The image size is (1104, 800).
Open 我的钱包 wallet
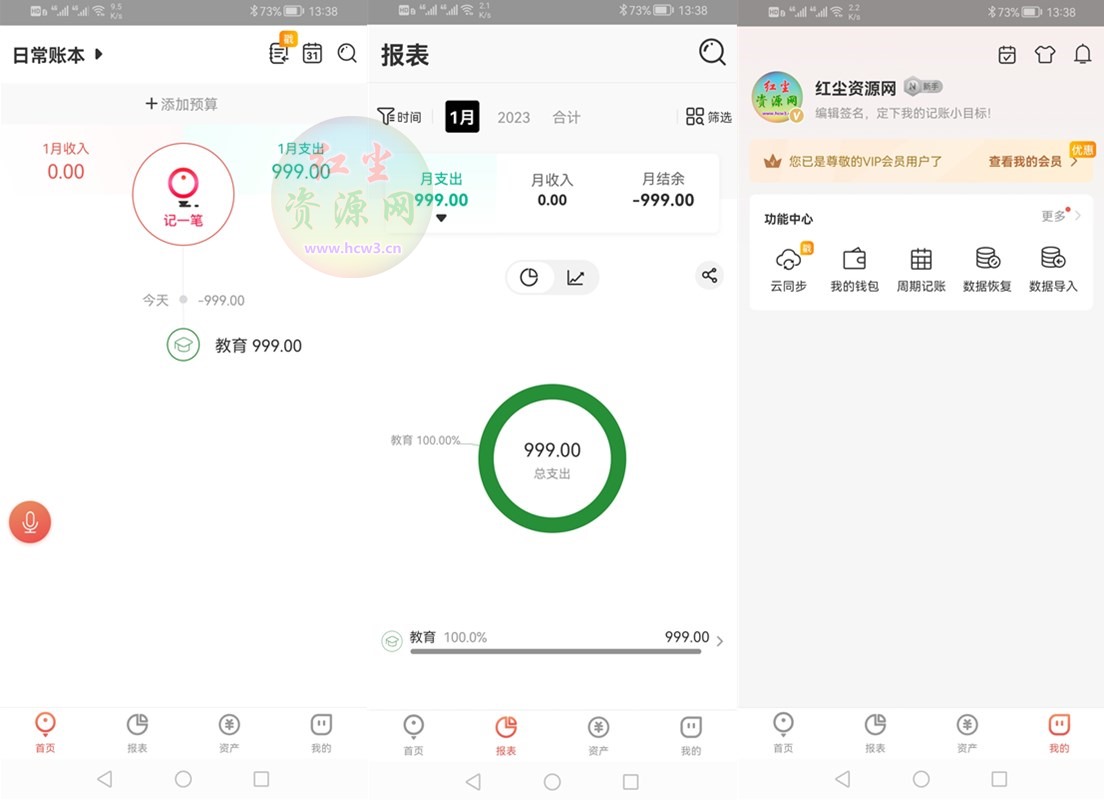click(x=854, y=268)
